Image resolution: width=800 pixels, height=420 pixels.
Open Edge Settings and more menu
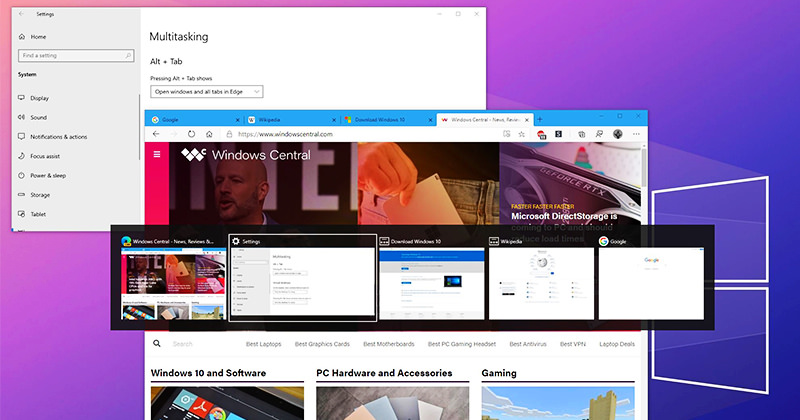(636, 134)
